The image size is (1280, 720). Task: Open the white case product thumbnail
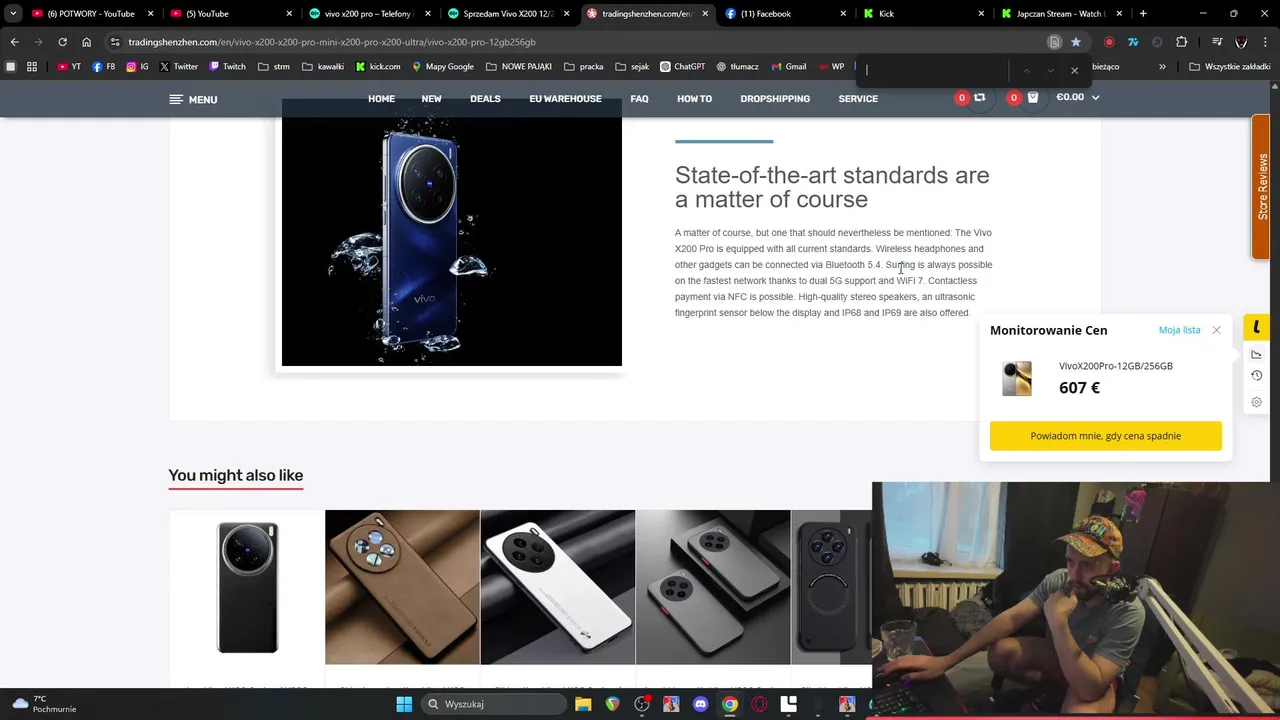pos(557,587)
